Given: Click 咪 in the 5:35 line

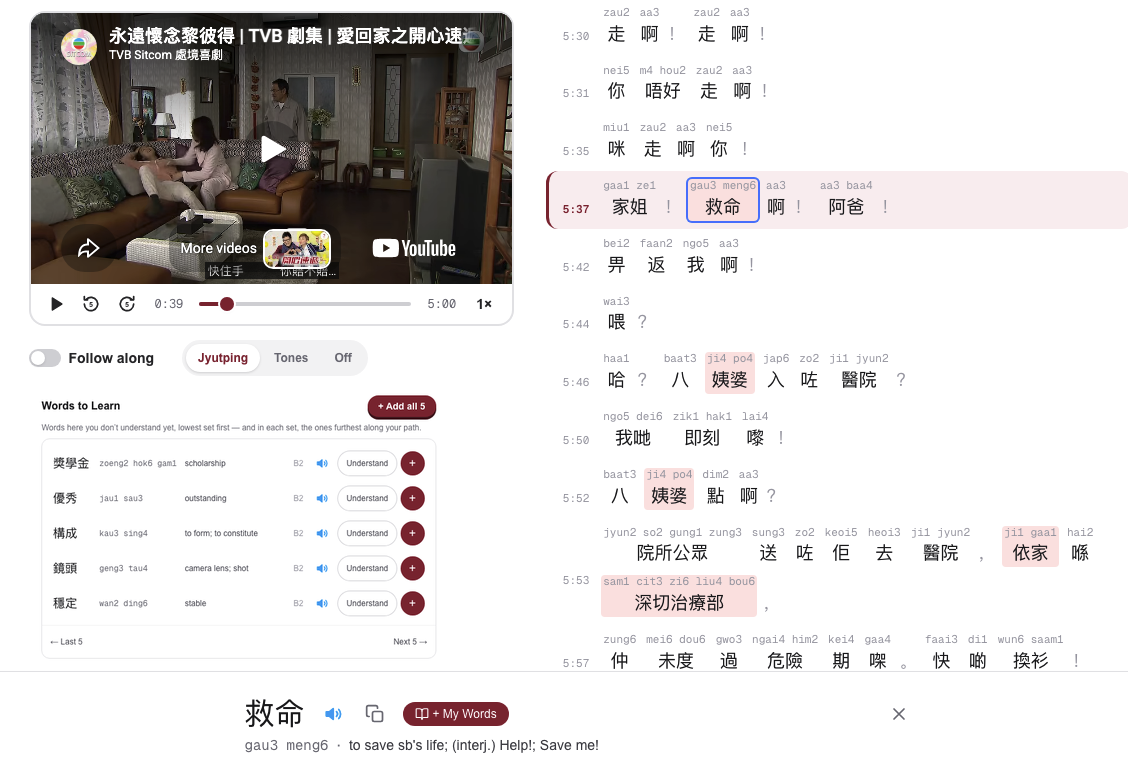Looking at the screenshot, I should tap(617, 149).
